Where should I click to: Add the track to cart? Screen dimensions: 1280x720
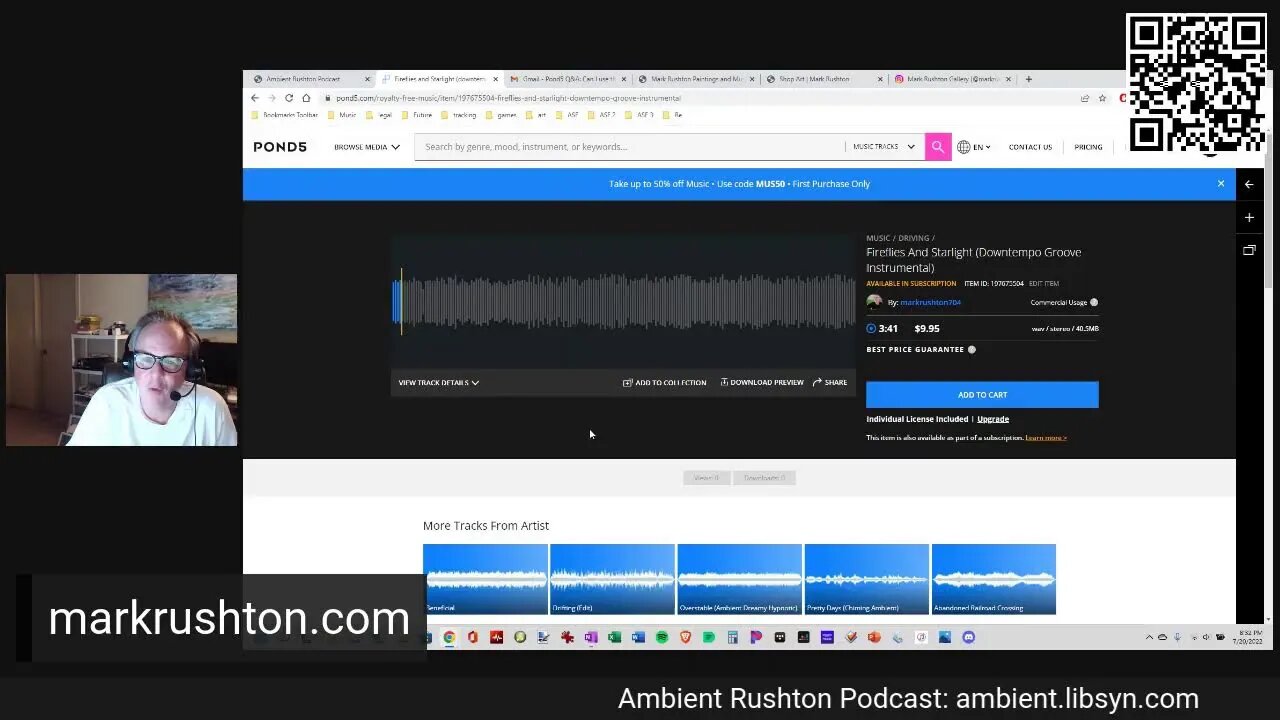tap(982, 394)
